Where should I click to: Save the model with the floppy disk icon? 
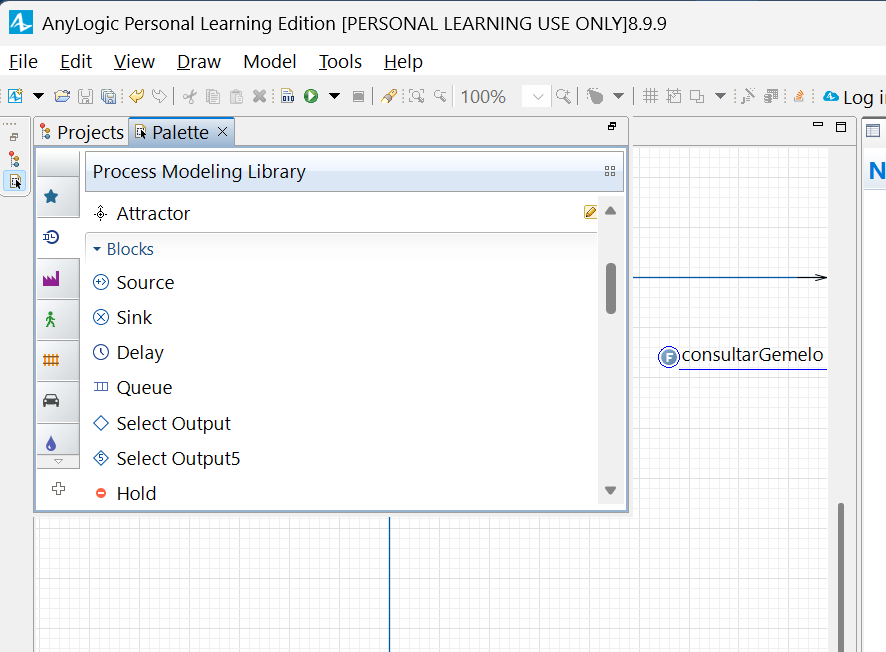[x=85, y=97]
